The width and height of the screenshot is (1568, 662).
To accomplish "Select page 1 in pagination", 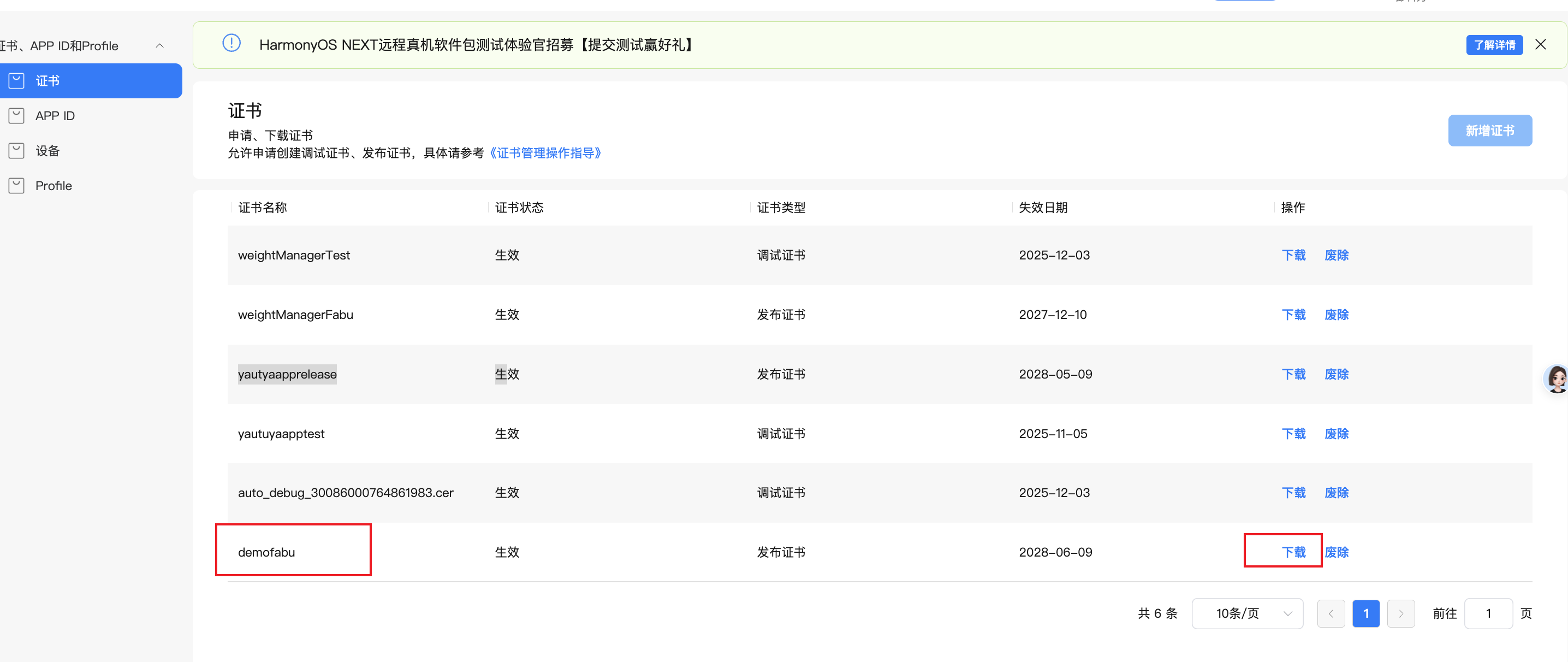I will coord(1365,613).
